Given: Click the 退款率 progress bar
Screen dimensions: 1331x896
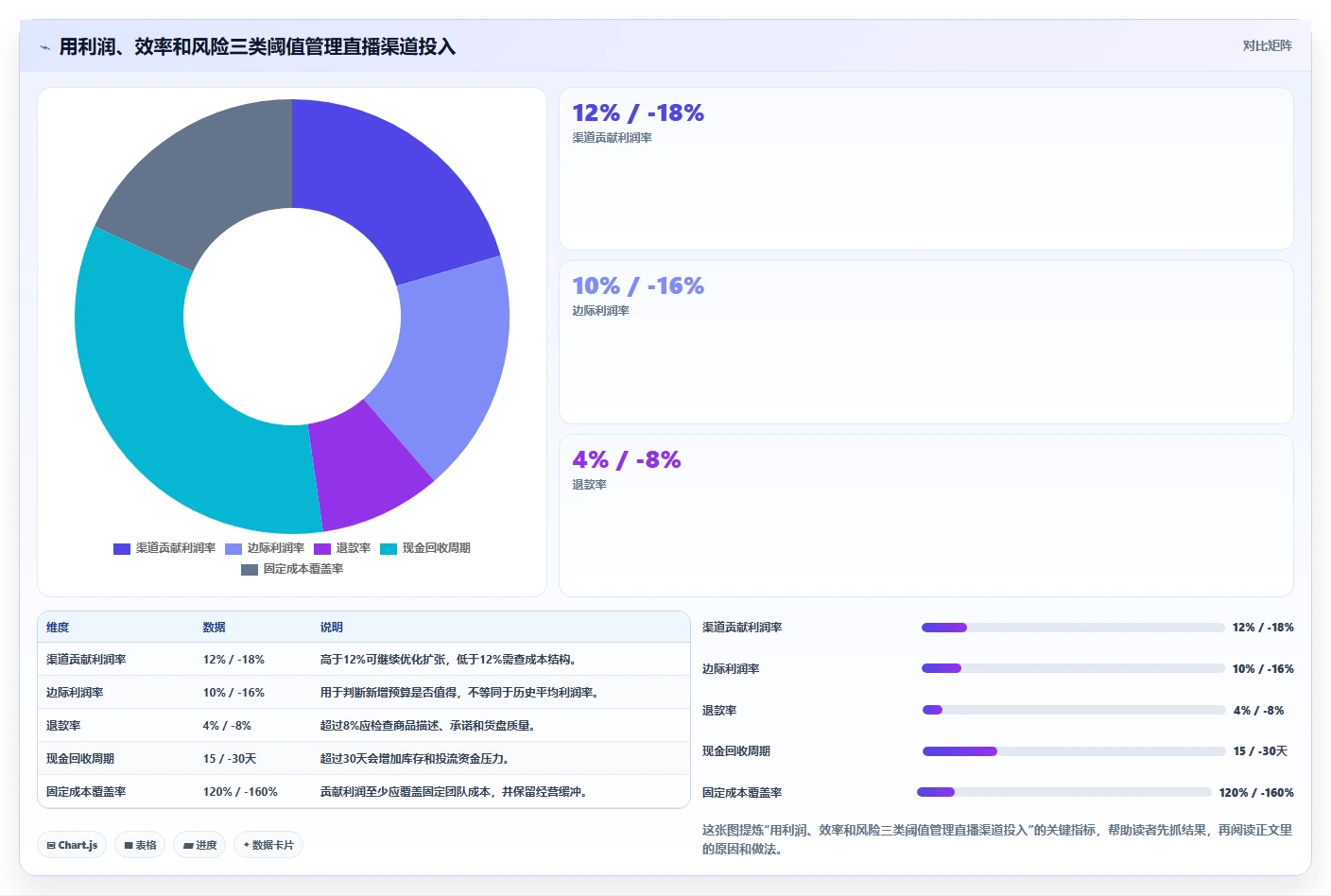Looking at the screenshot, I should [x=1074, y=710].
